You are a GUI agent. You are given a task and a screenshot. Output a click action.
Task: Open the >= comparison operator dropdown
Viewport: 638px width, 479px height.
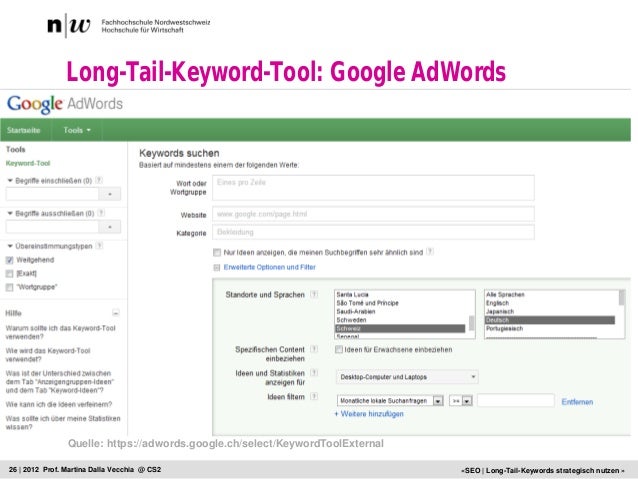tap(461, 401)
